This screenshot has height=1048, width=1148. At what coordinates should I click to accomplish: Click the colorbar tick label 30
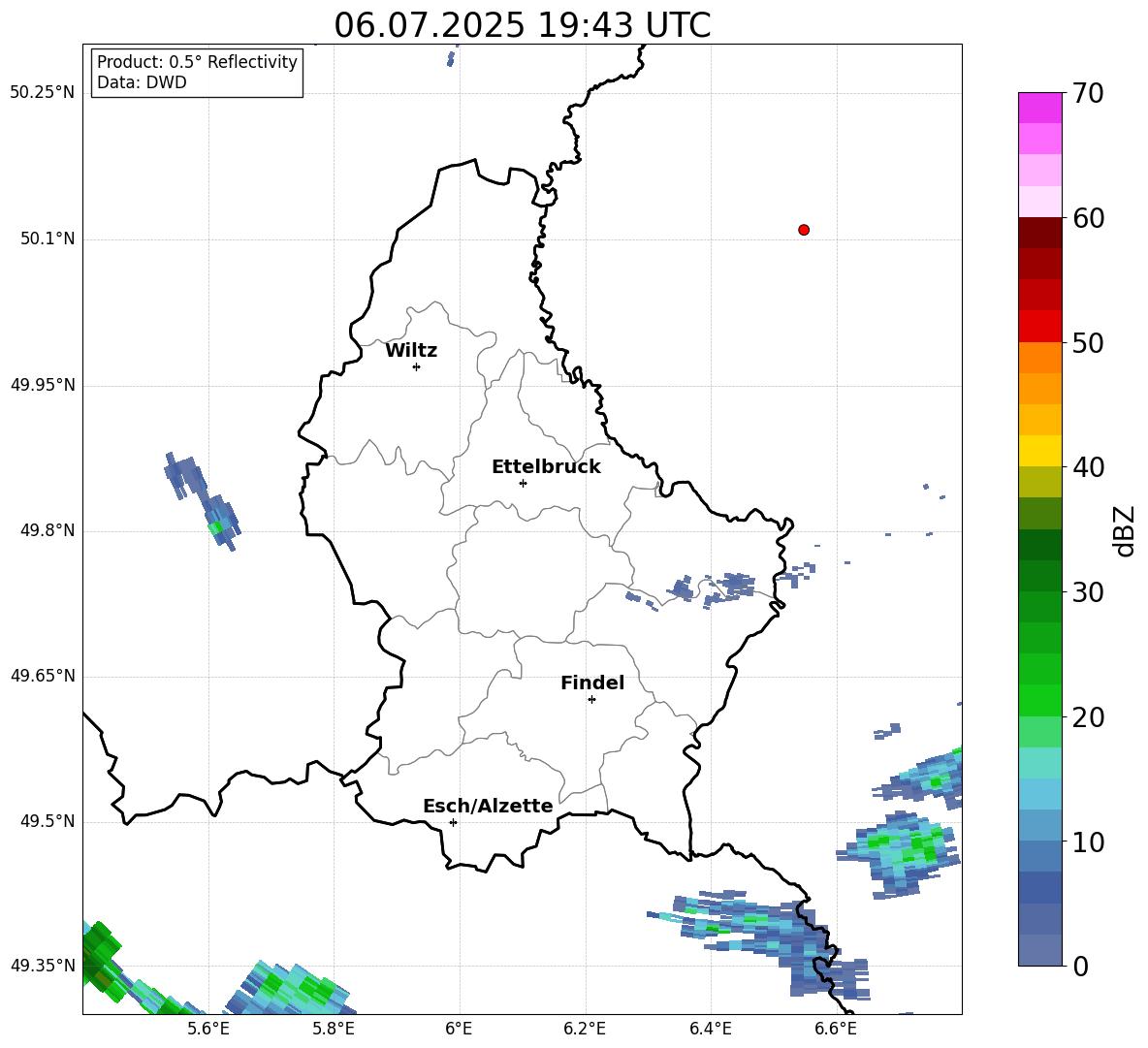[1088, 592]
